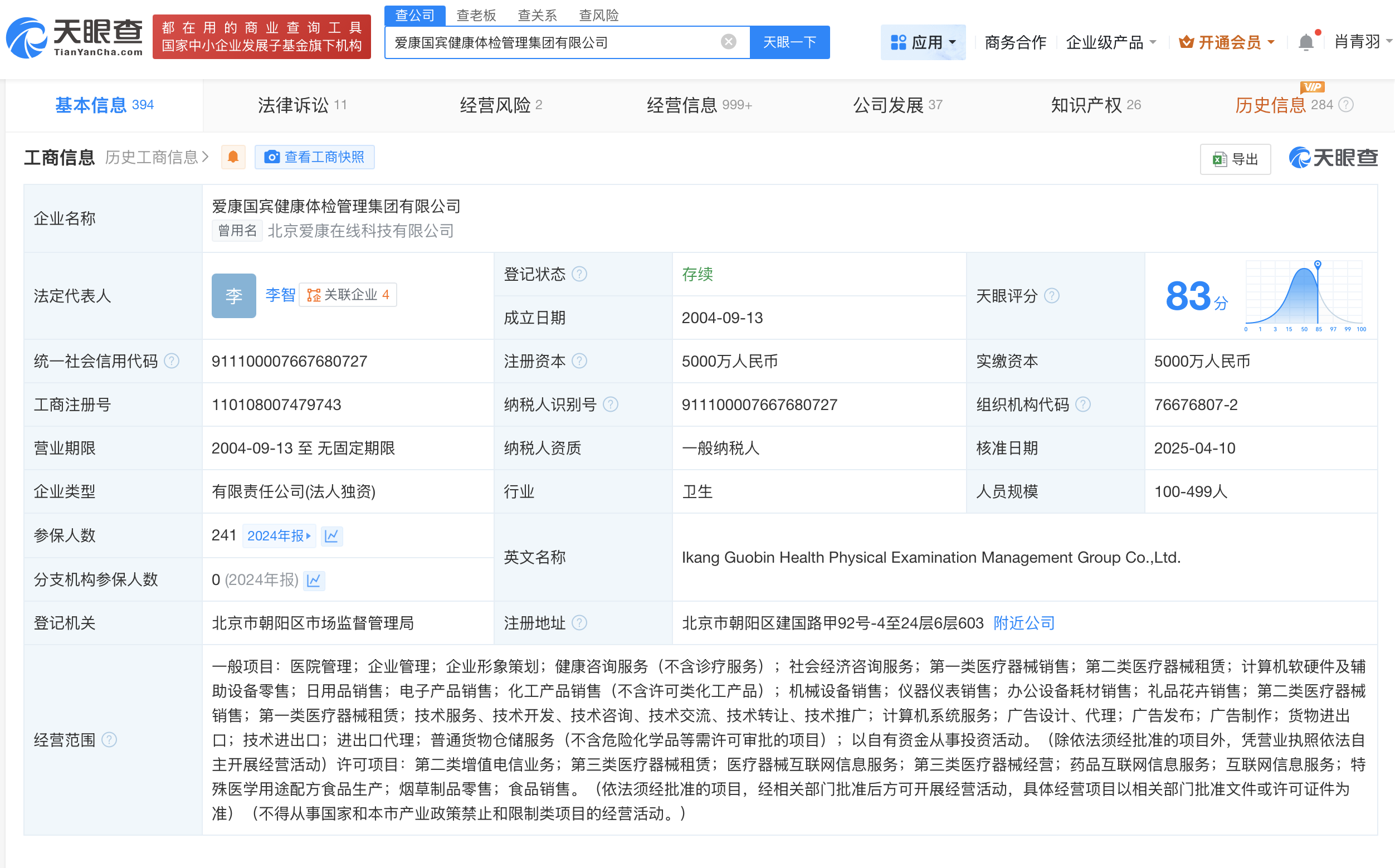Open the 关联企业 4 link
The image size is (1395, 868).
pos(348,295)
